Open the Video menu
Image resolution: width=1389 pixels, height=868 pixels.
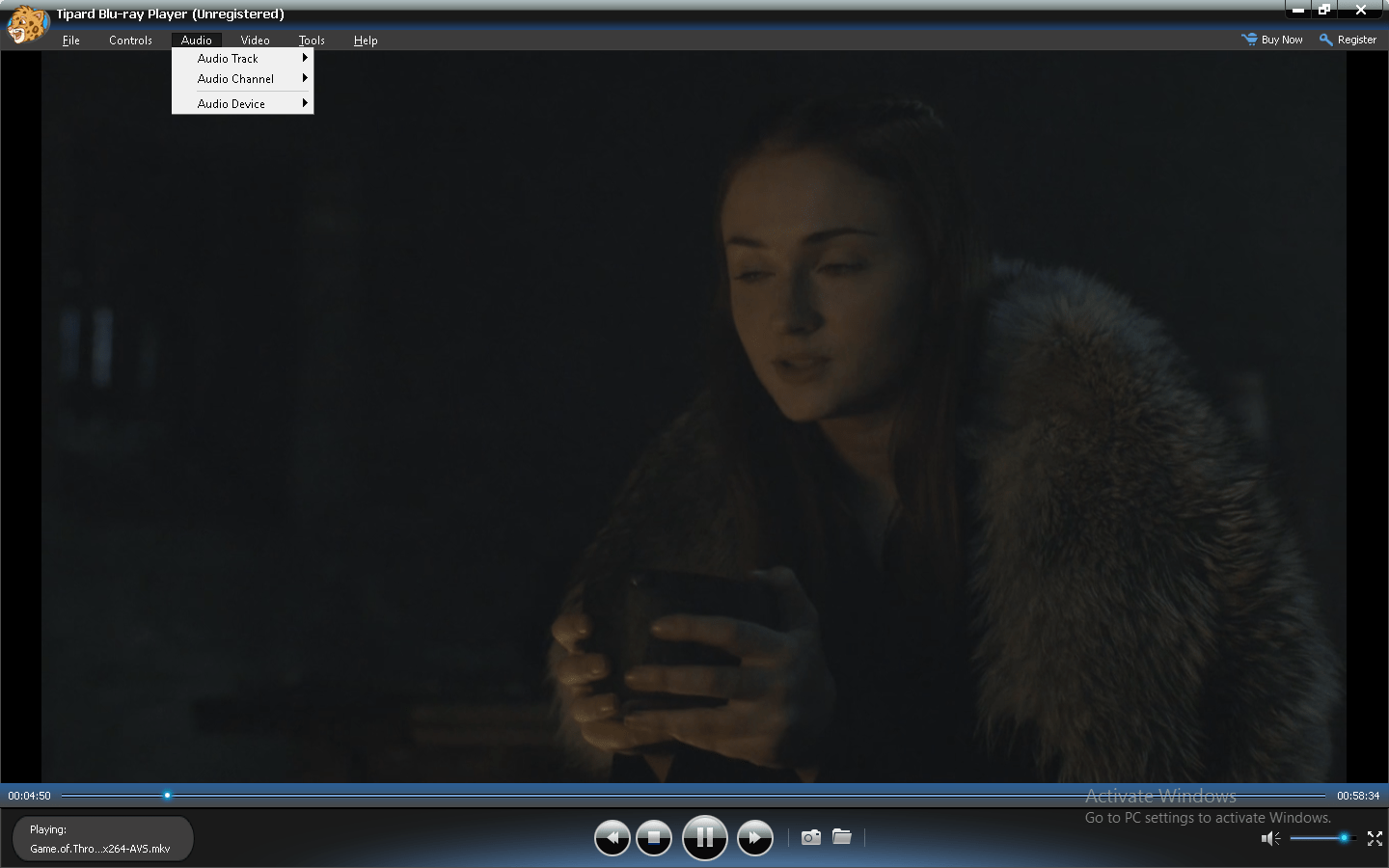click(x=255, y=40)
